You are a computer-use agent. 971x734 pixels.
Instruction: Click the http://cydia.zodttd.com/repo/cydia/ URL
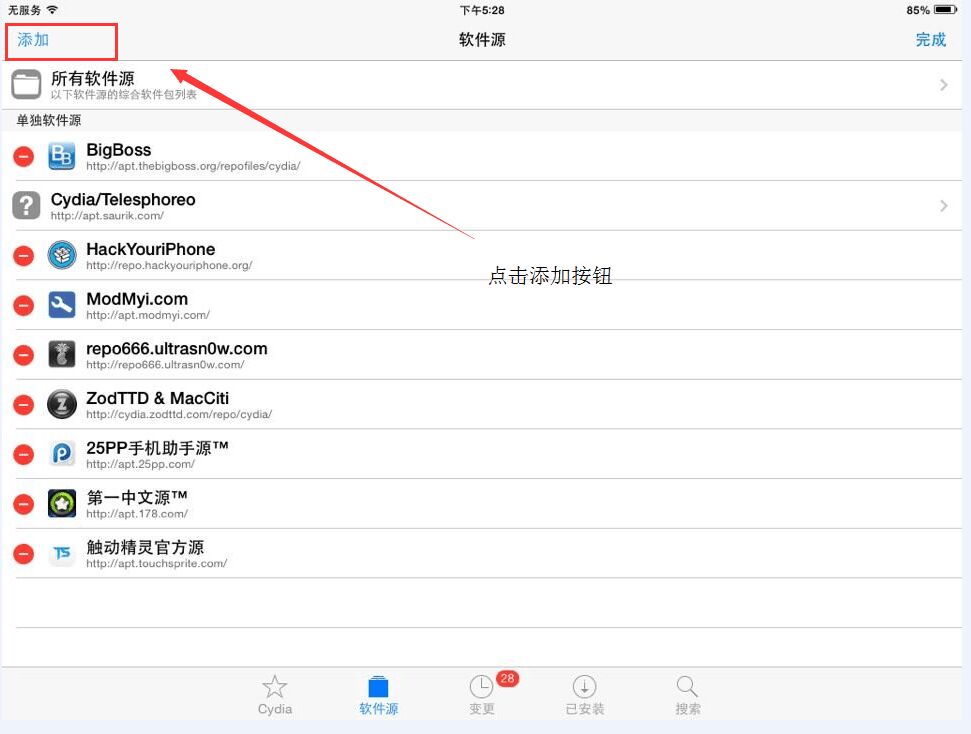(179, 414)
